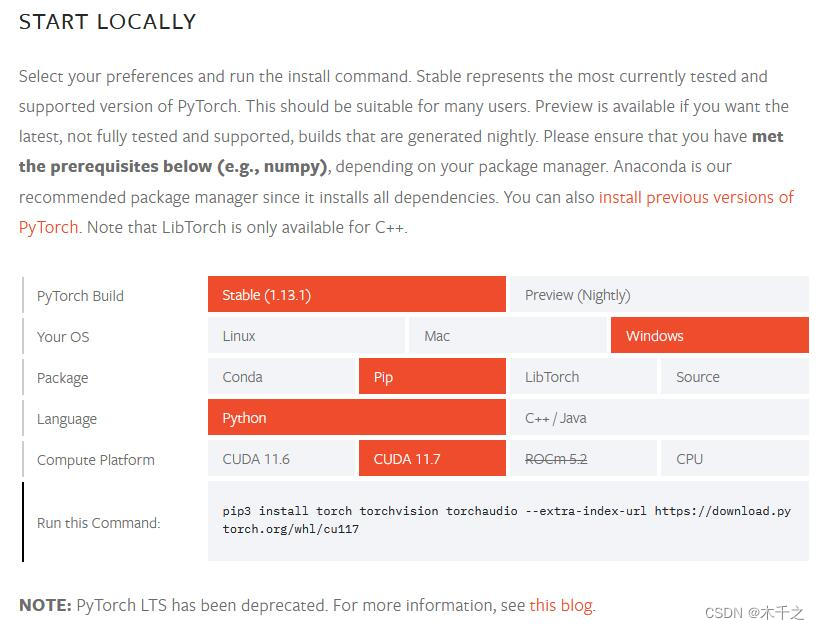Screen dimensions: 820x629
Task: Choose CPU as compute platform
Action: [735, 459]
